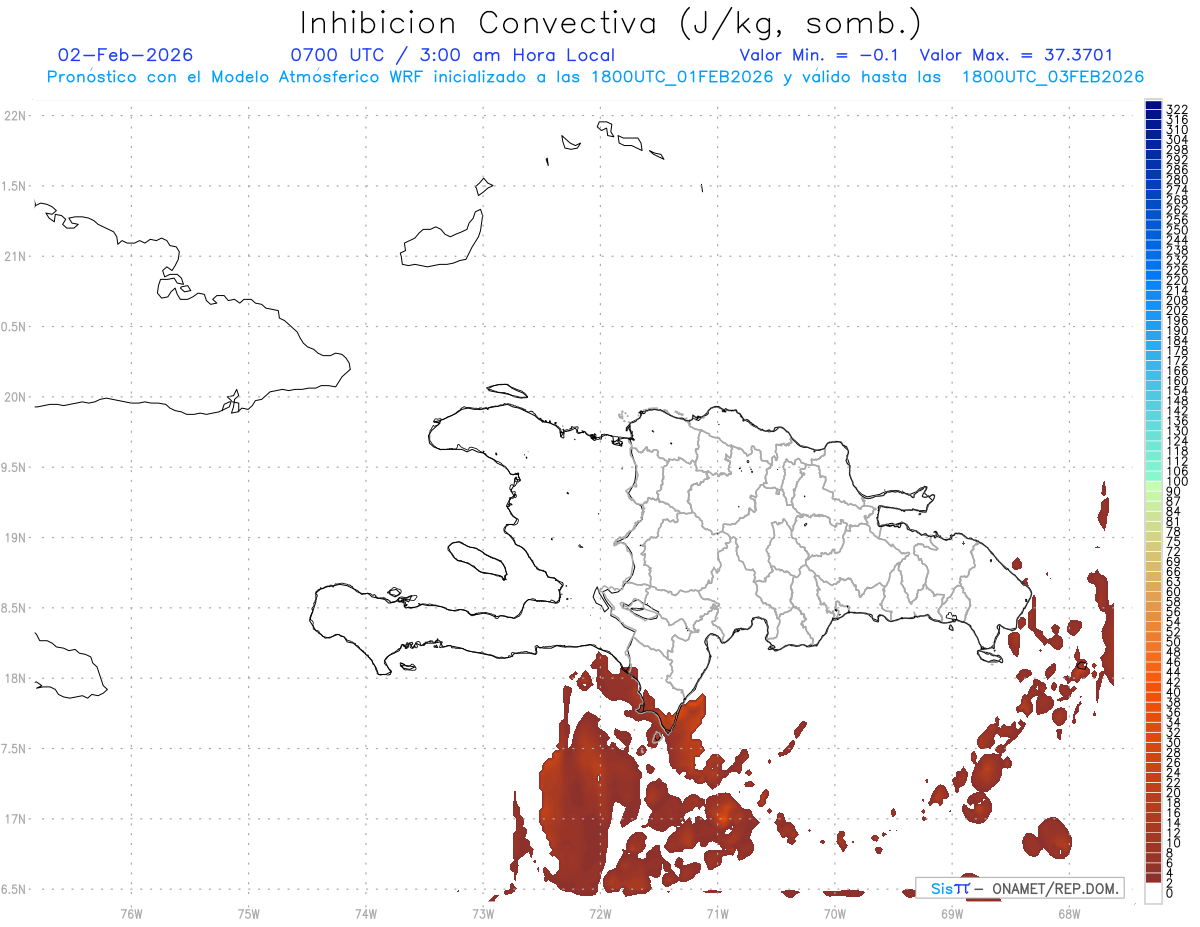Click the '19N' latitude label
1200x927 pixels.
14,537
